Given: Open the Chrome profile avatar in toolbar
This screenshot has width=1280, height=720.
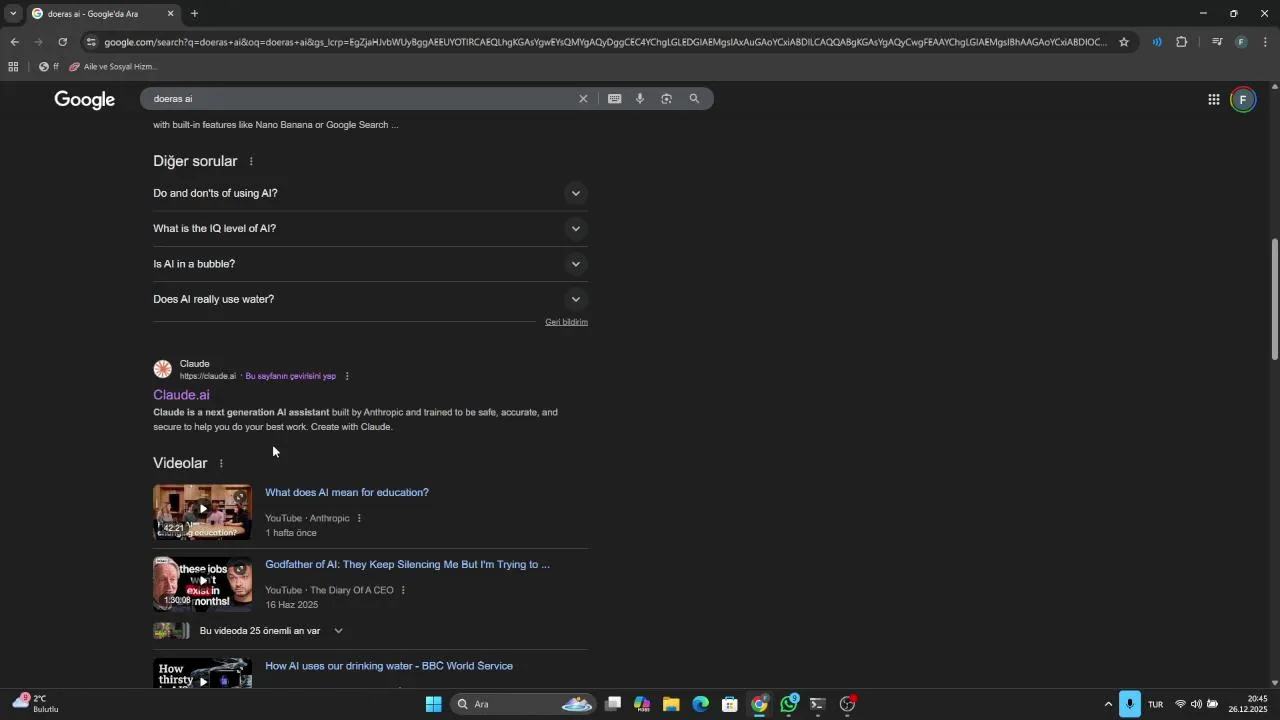Looking at the screenshot, I should click(1241, 42).
